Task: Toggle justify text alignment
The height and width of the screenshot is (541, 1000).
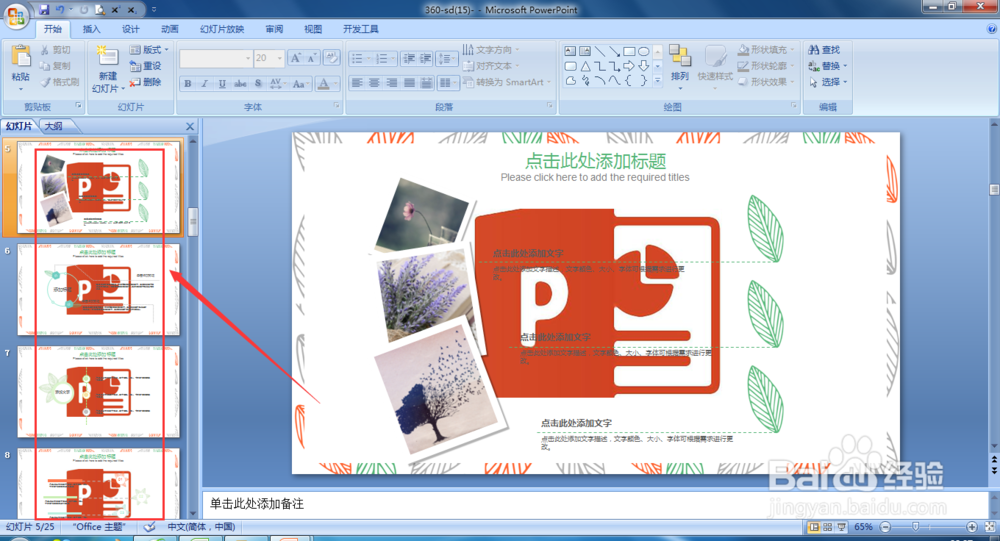Action: [409, 83]
